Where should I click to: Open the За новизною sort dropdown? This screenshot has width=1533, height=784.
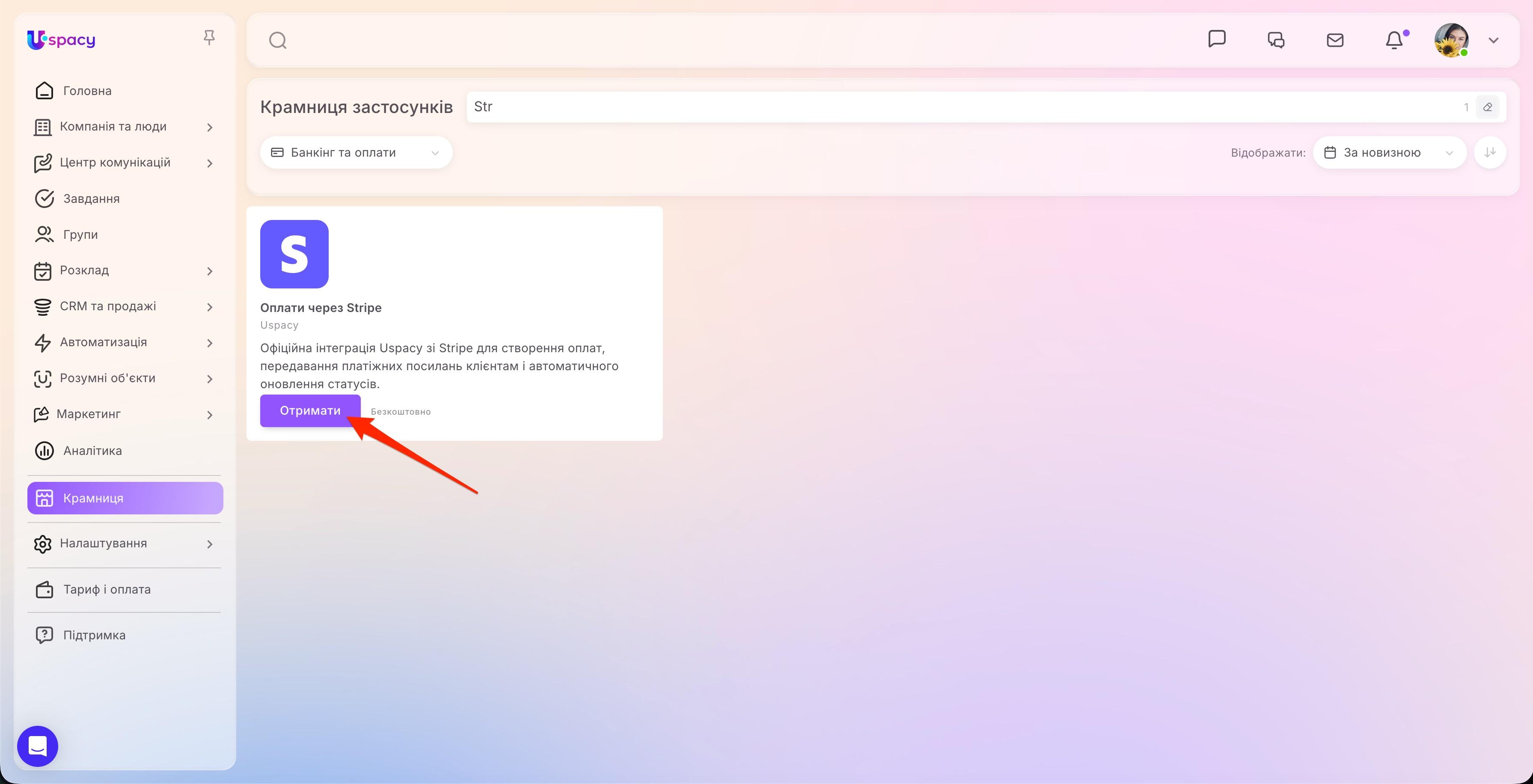1390,152
